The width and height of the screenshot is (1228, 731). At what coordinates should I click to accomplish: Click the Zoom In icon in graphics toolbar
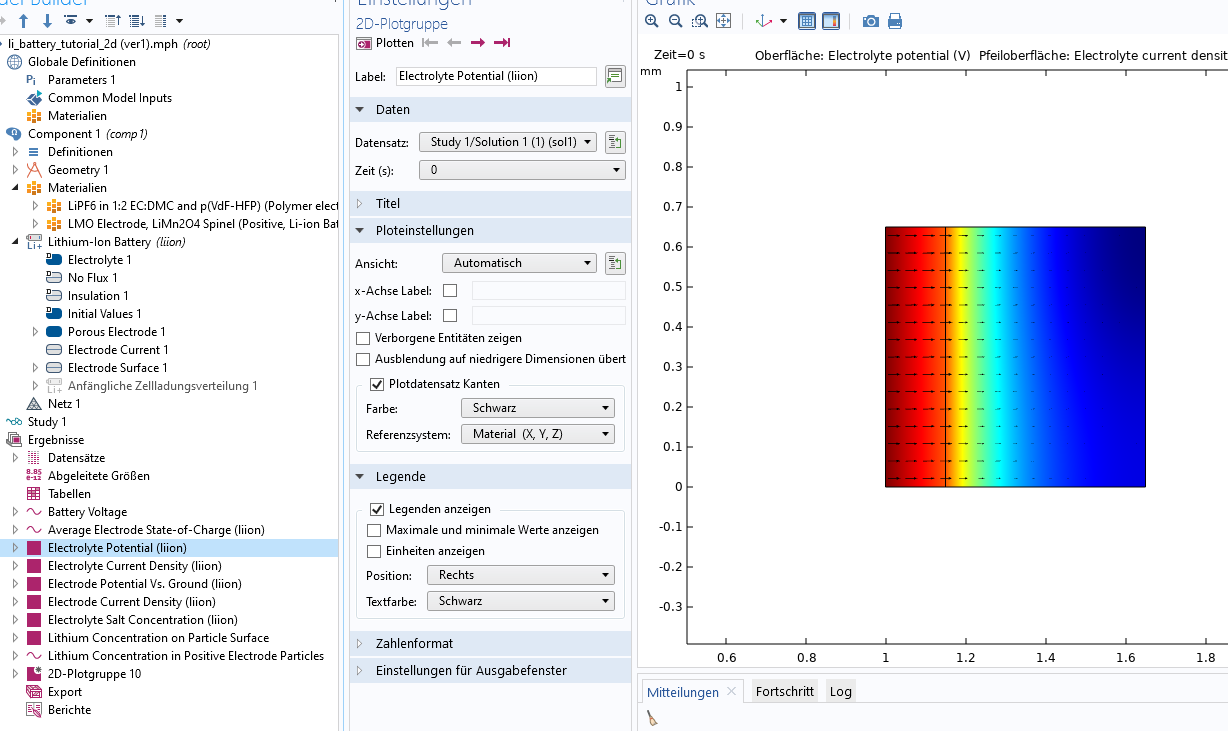652,21
